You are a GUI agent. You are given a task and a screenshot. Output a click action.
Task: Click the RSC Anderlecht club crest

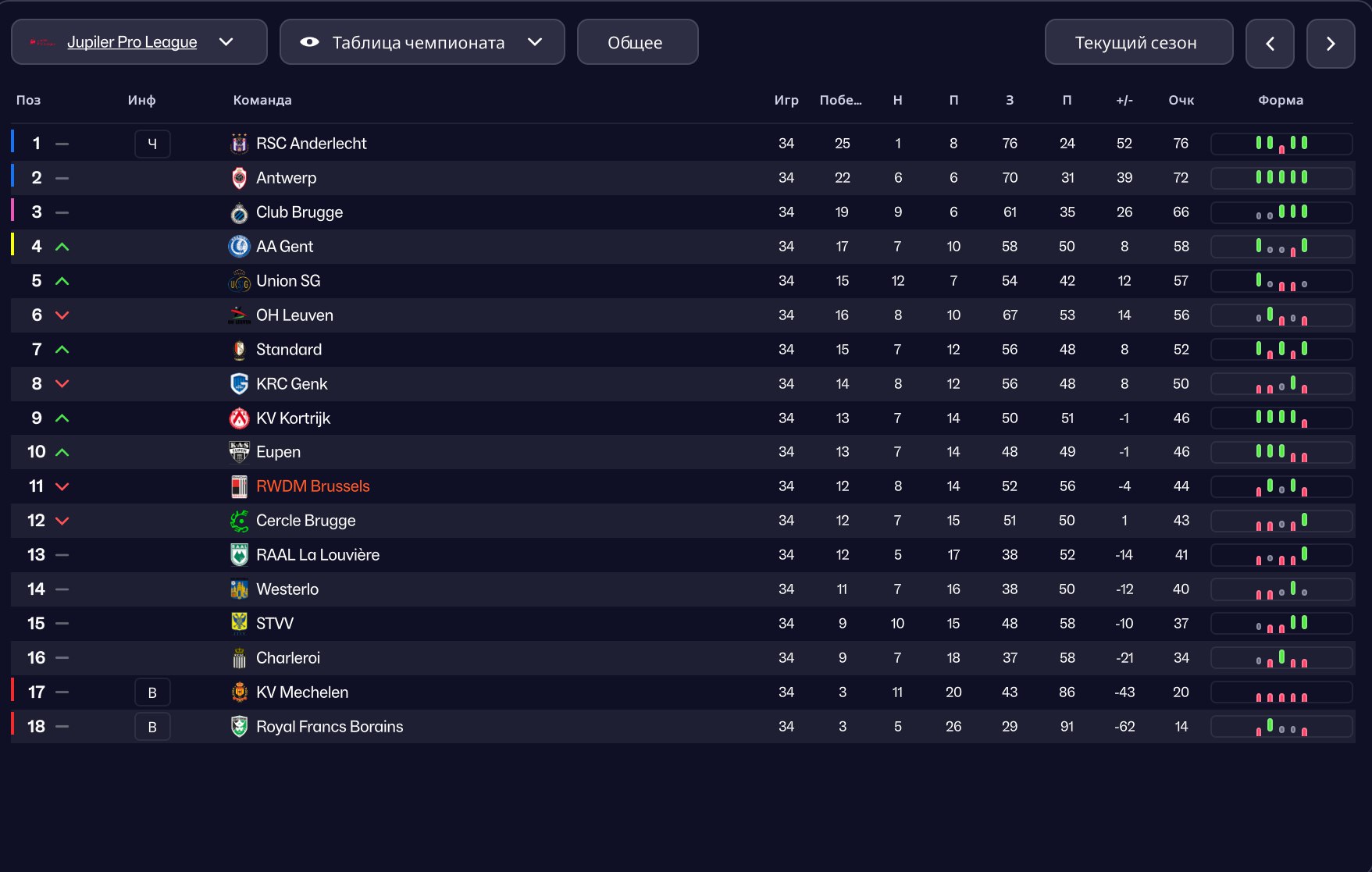point(239,144)
